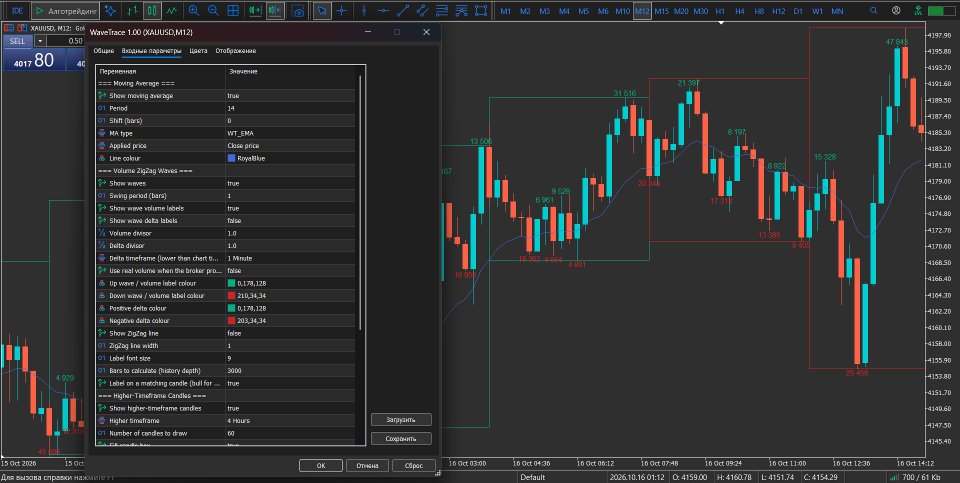The image size is (960, 483).
Task: Toggle Show wave volume labels value
Action: (290, 208)
